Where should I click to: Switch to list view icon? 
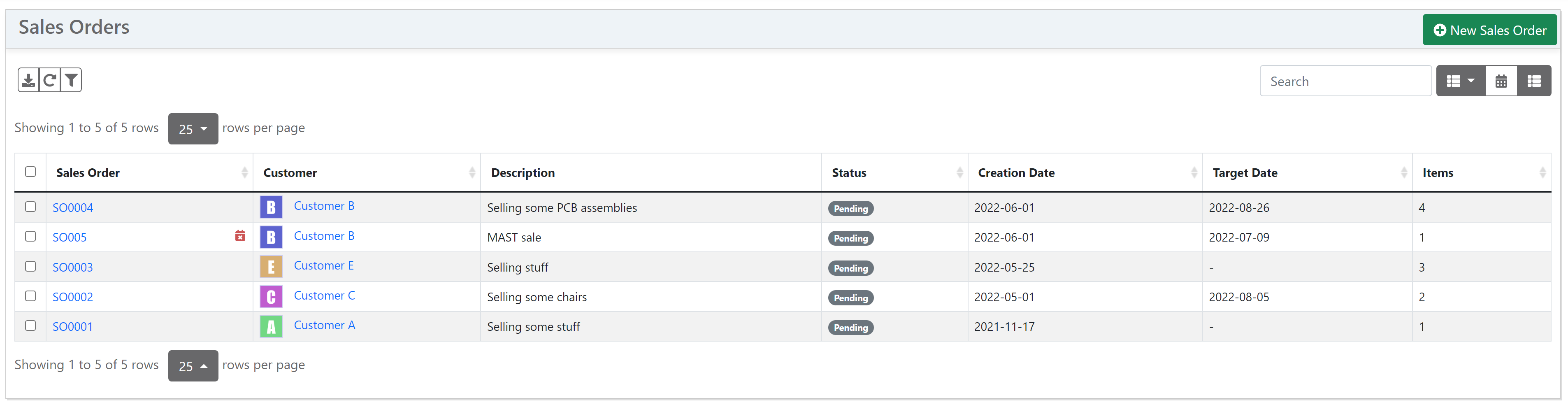(1533, 81)
